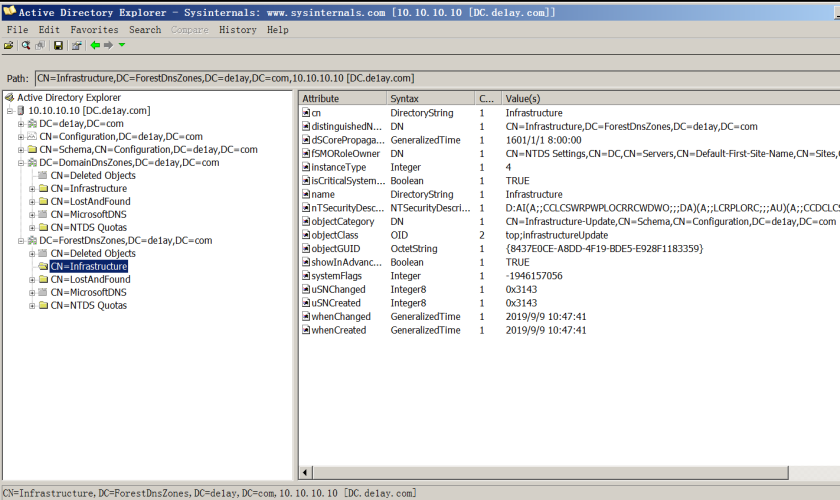Screen dimensions: 840x500
Task: Click the showInAdvanc... attribute name
Action: tap(346, 262)
